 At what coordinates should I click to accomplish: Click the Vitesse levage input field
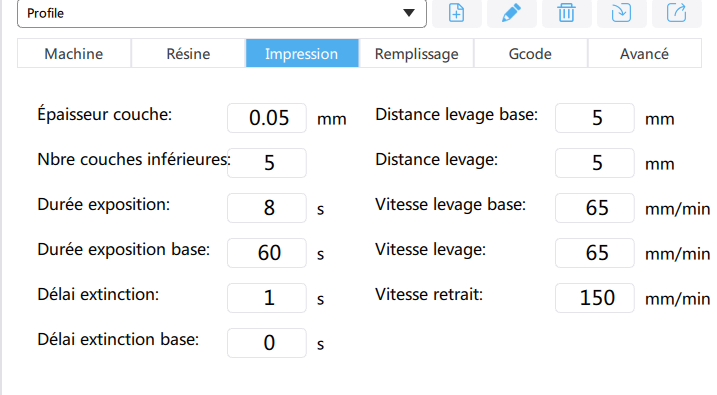(595, 253)
